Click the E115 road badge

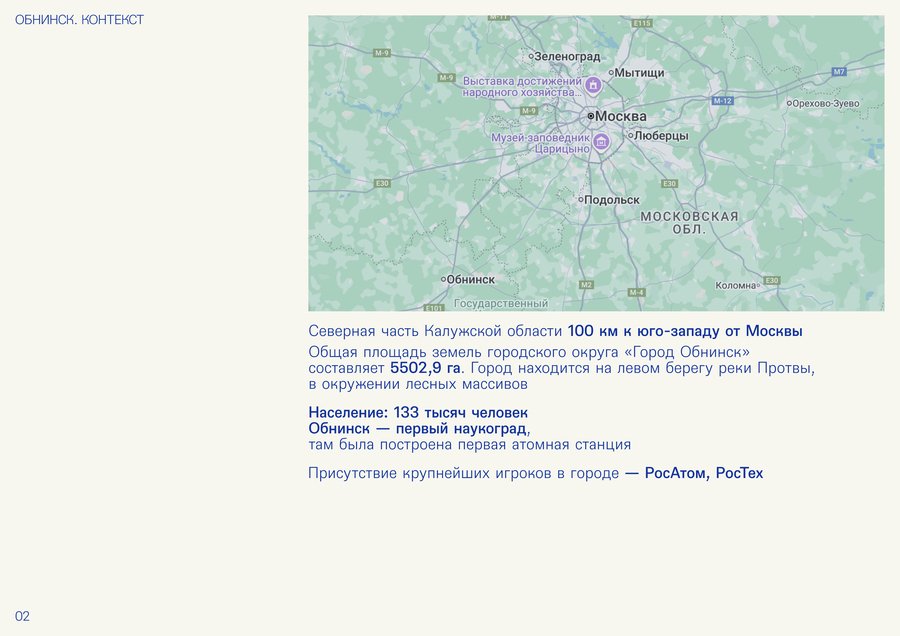[x=642, y=23]
